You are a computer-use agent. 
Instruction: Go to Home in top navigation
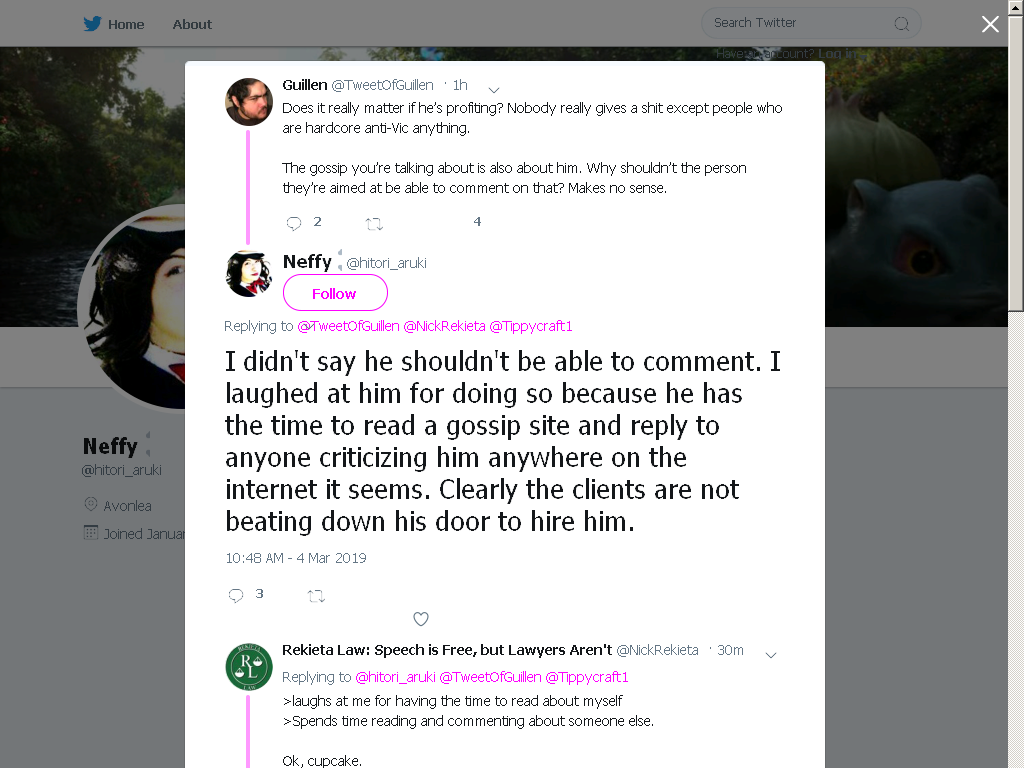pyautogui.click(x=126, y=24)
